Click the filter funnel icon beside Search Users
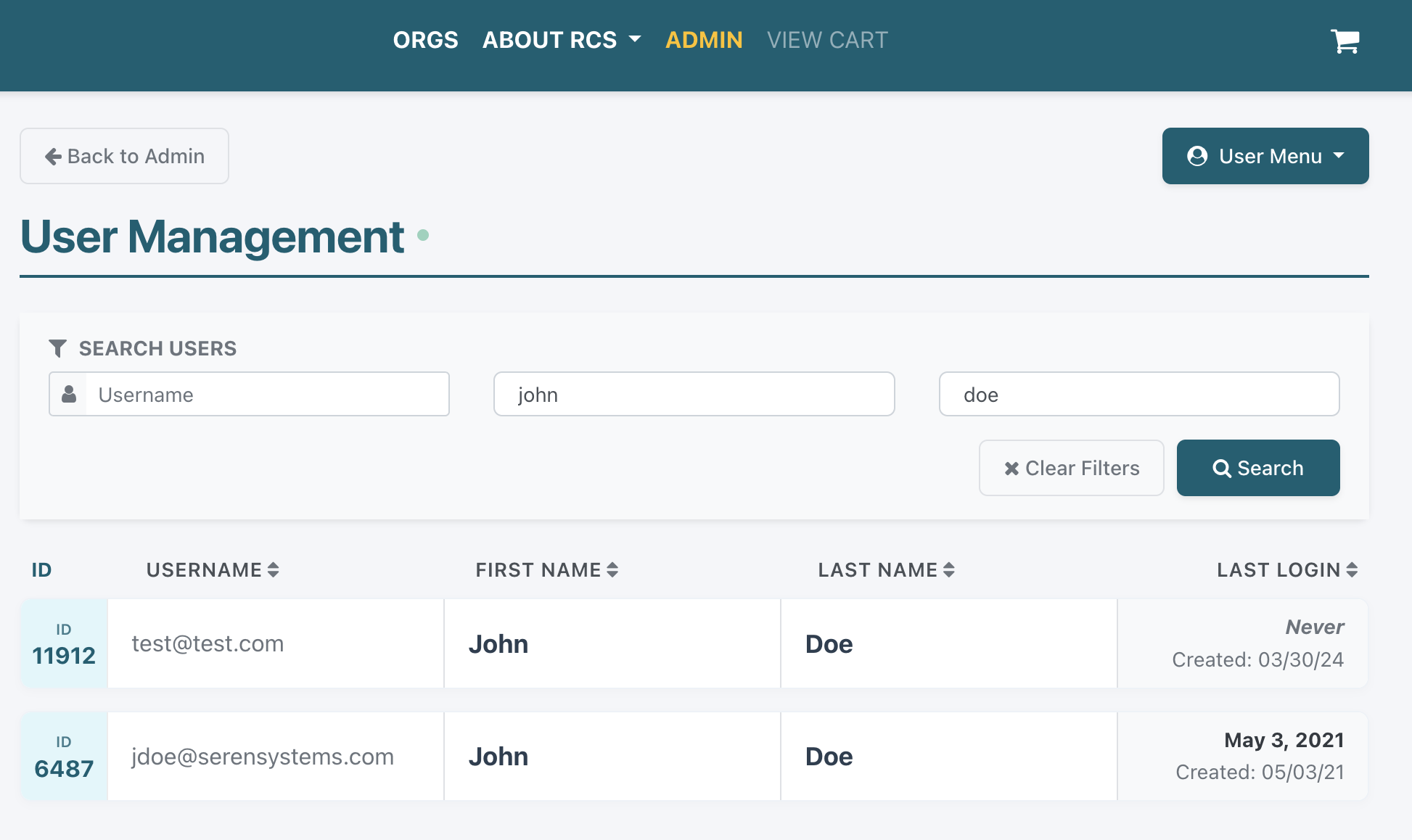 pos(57,349)
